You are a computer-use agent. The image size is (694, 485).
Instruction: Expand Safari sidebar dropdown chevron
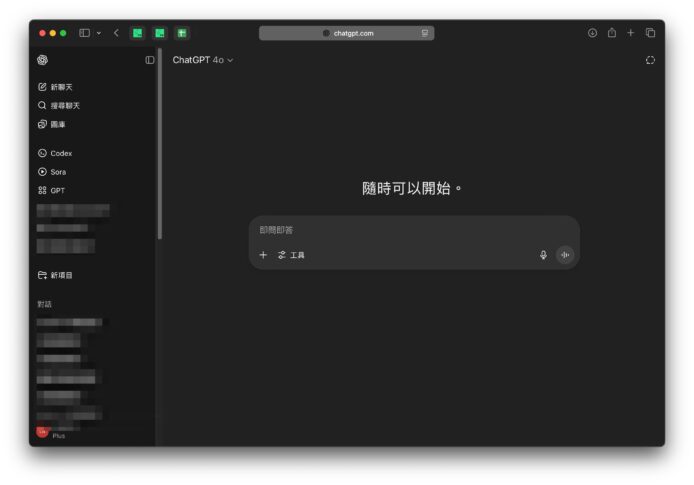coord(98,33)
